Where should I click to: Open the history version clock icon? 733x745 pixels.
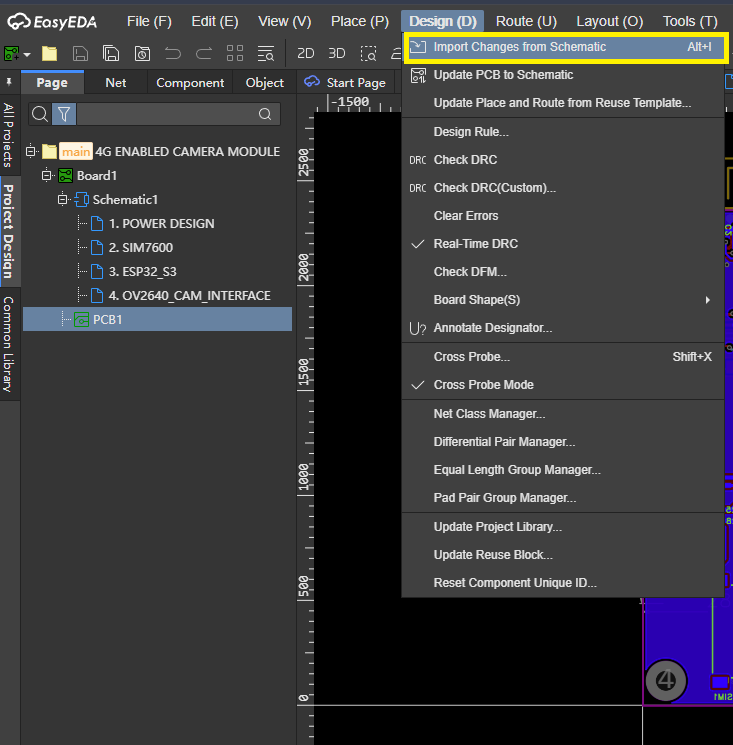tap(142, 54)
